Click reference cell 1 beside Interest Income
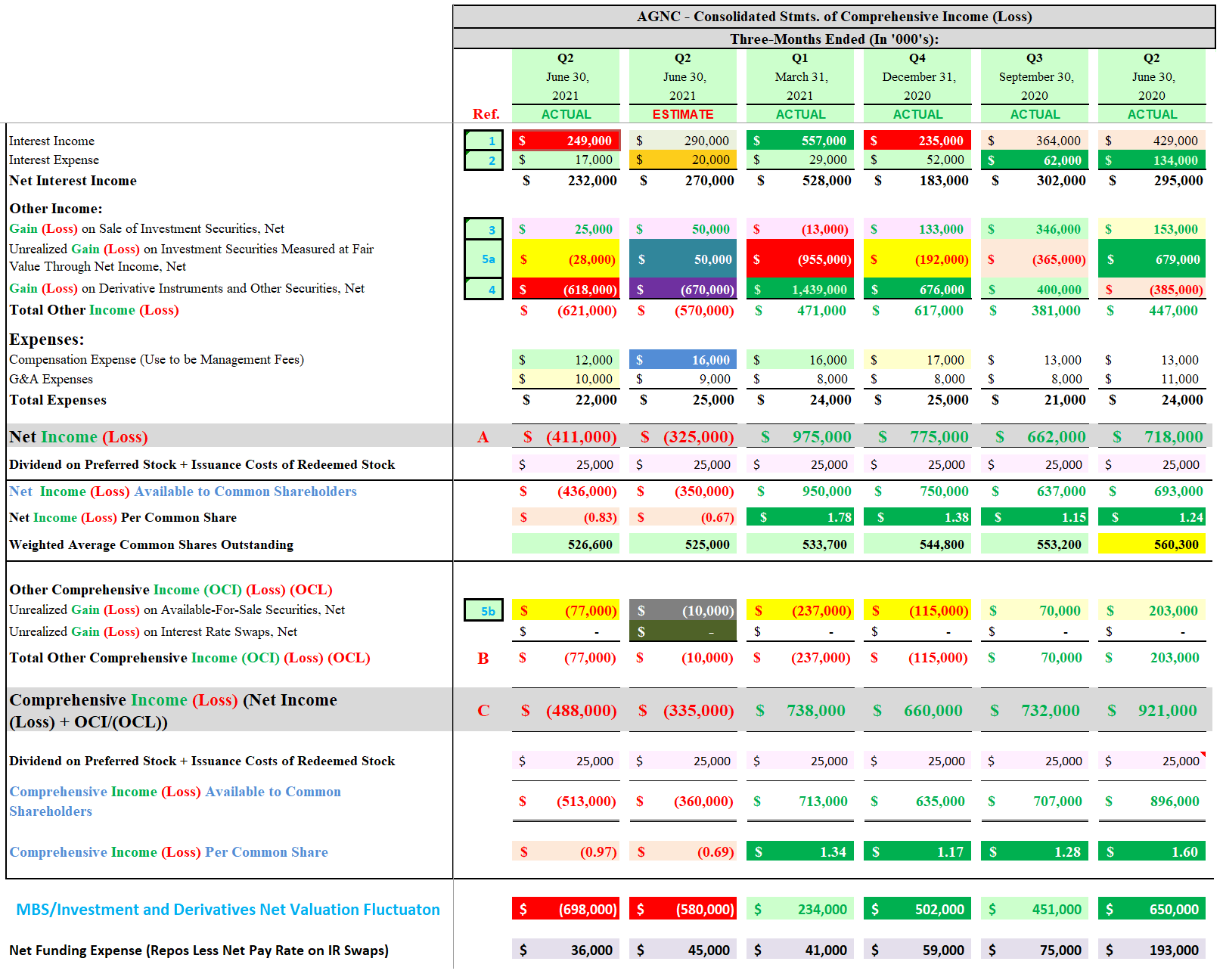This screenshot has height=980, width=1223. pyautogui.click(x=483, y=141)
